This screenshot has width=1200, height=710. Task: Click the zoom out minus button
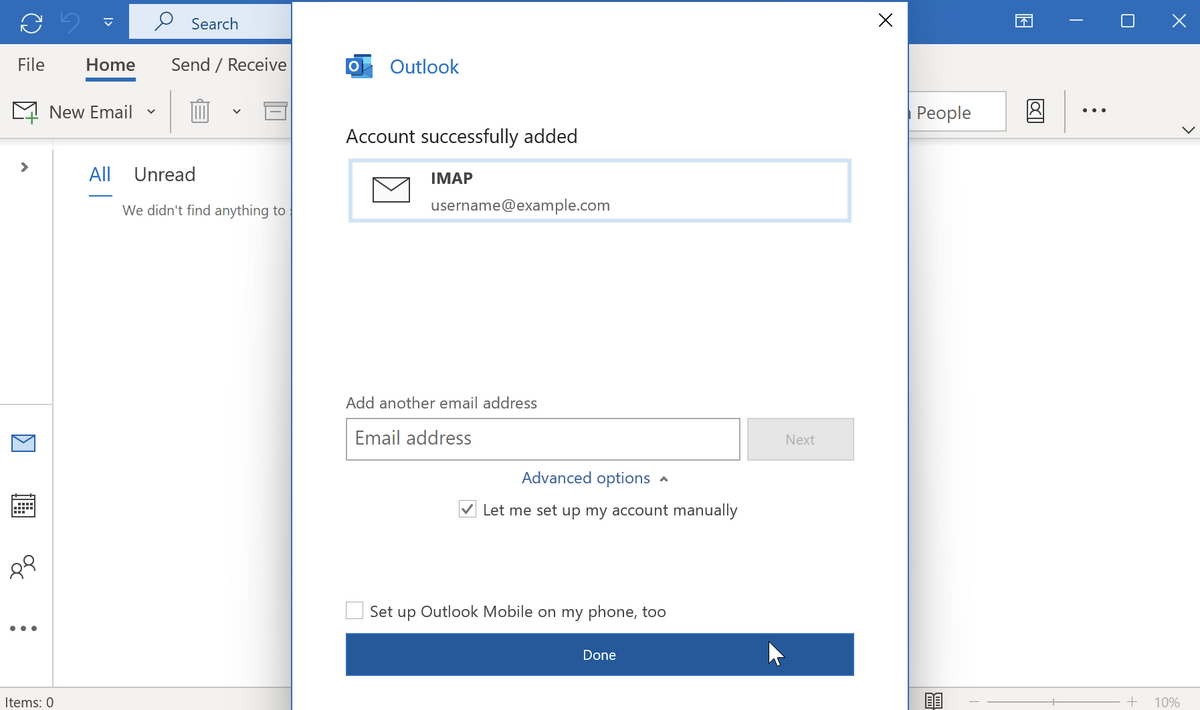click(x=975, y=702)
